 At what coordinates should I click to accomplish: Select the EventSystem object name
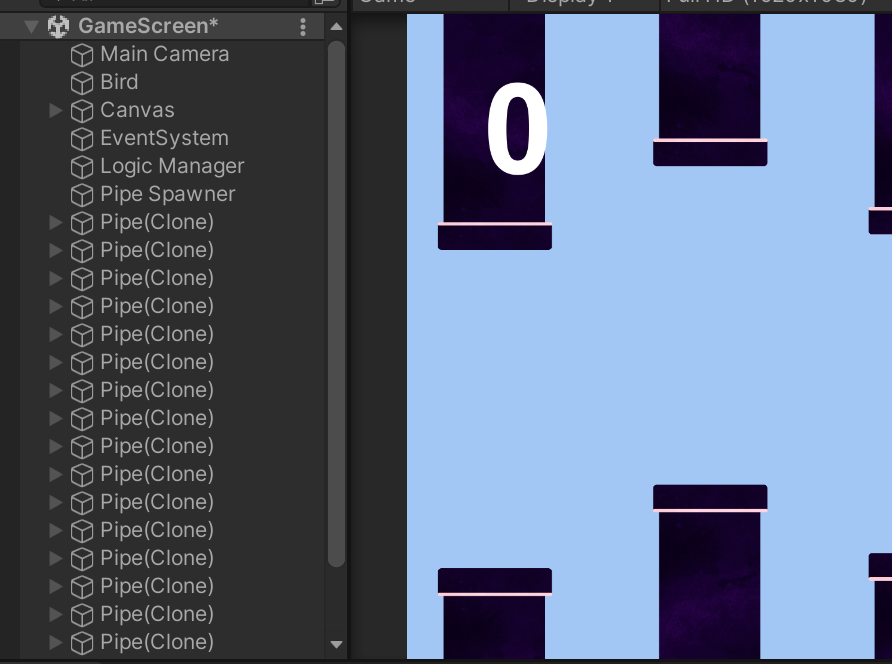pos(164,138)
